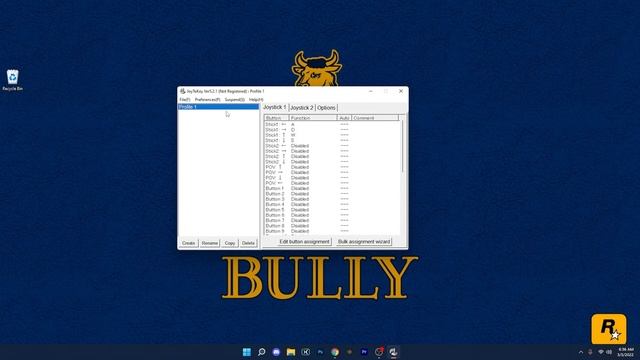Select the Button 9 row
Viewport: 640px width, 360px height.
[x=332, y=231]
